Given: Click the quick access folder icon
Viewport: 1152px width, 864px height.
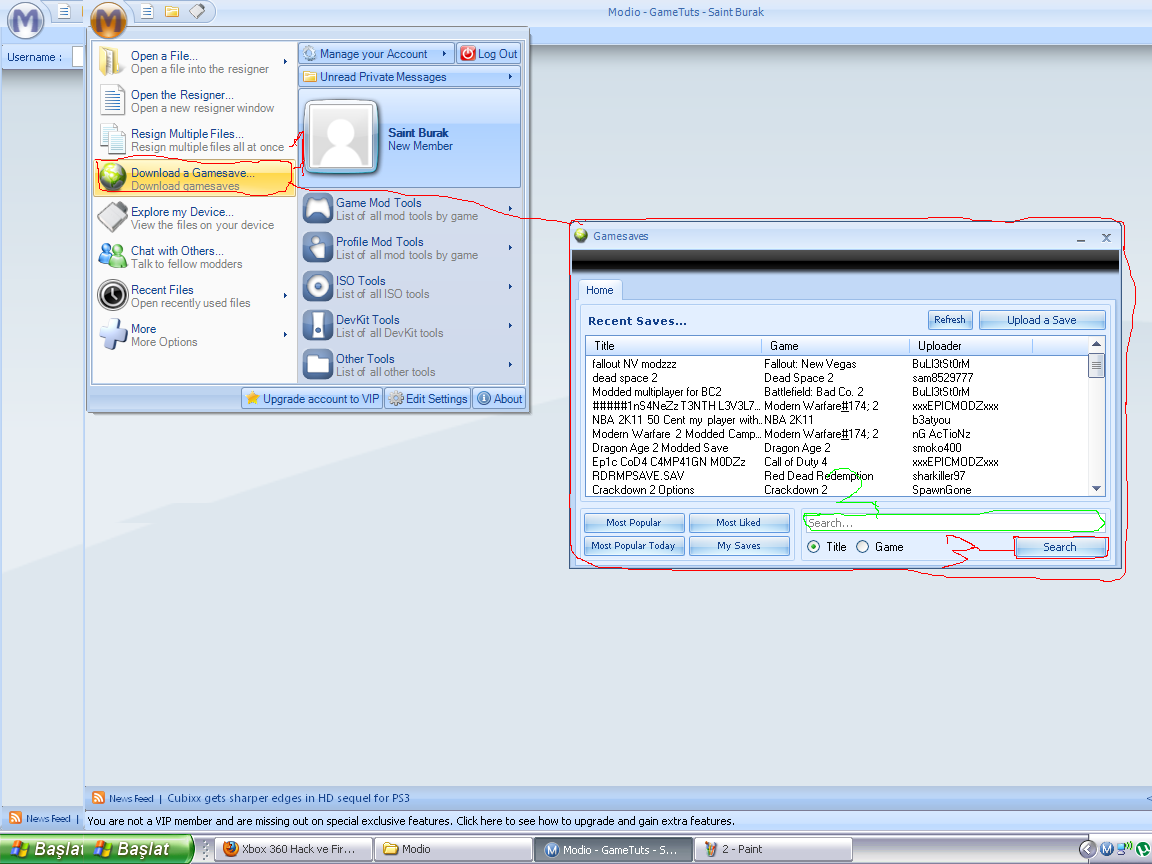Looking at the screenshot, I should [172, 11].
